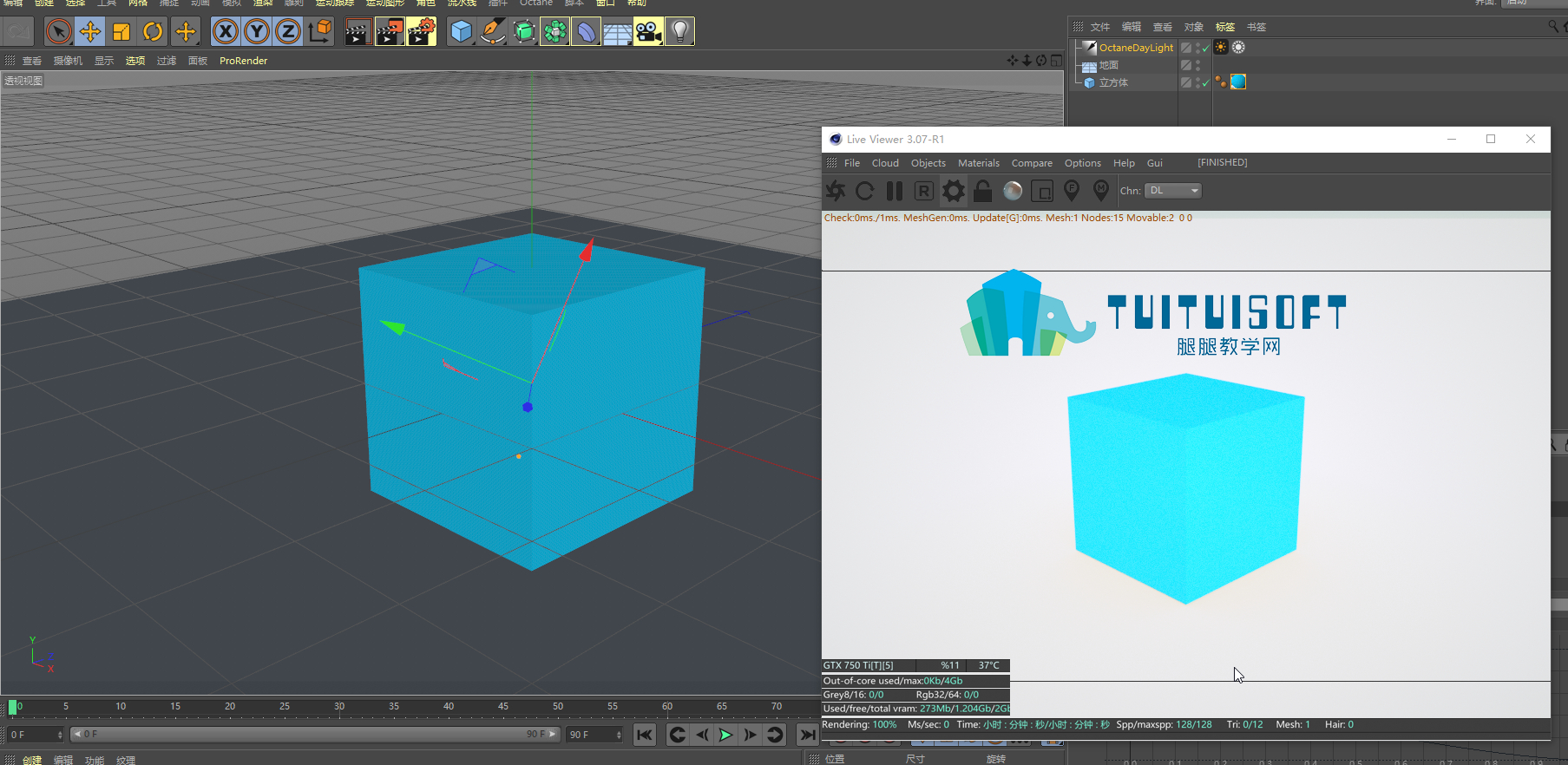Play the animation forward
Image resolution: width=1568 pixels, height=765 pixels.
(x=725, y=735)
